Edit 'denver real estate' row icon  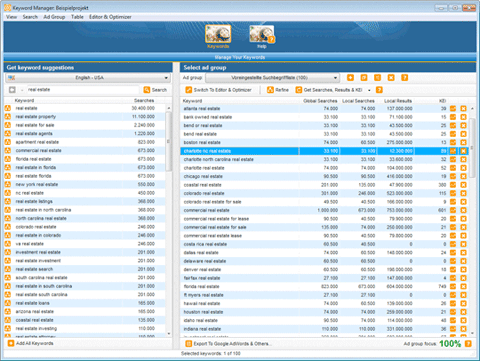click(x=453, y=270)
